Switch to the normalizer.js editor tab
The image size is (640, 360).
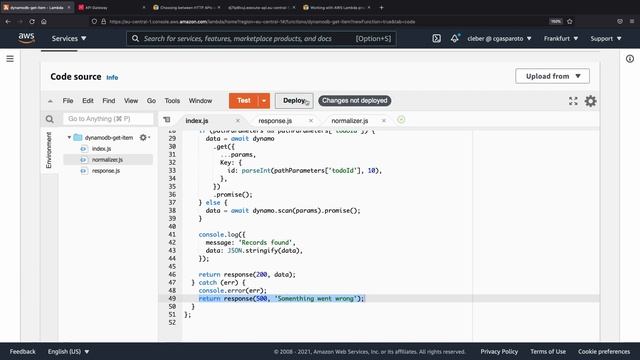pyautogui.click(x=350, y=121)
